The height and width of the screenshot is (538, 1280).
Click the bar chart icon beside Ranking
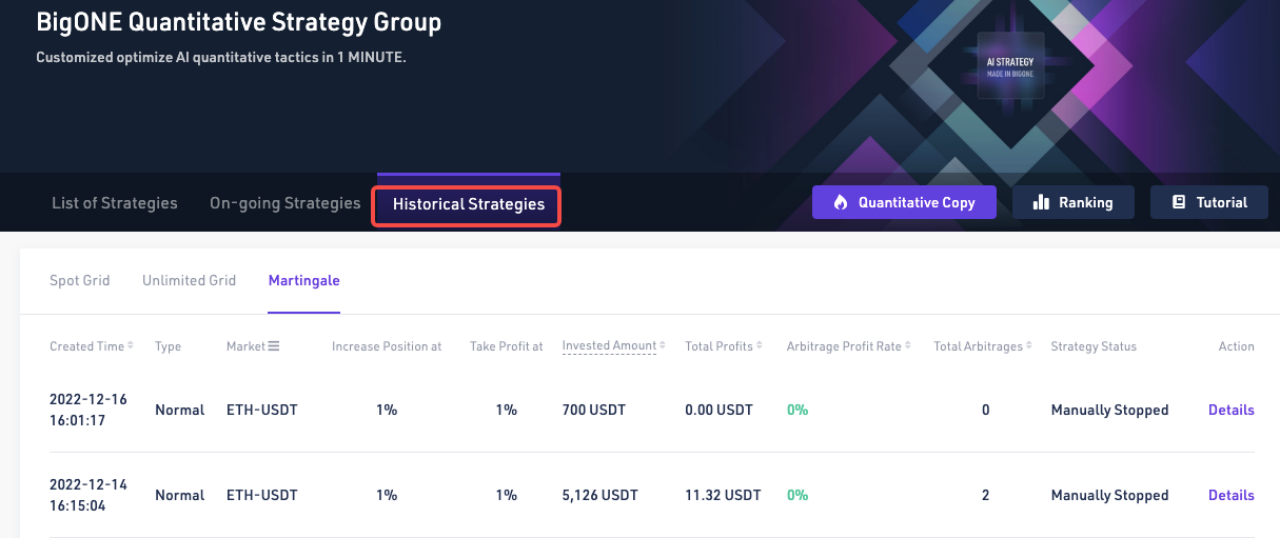pos(1040,202)
